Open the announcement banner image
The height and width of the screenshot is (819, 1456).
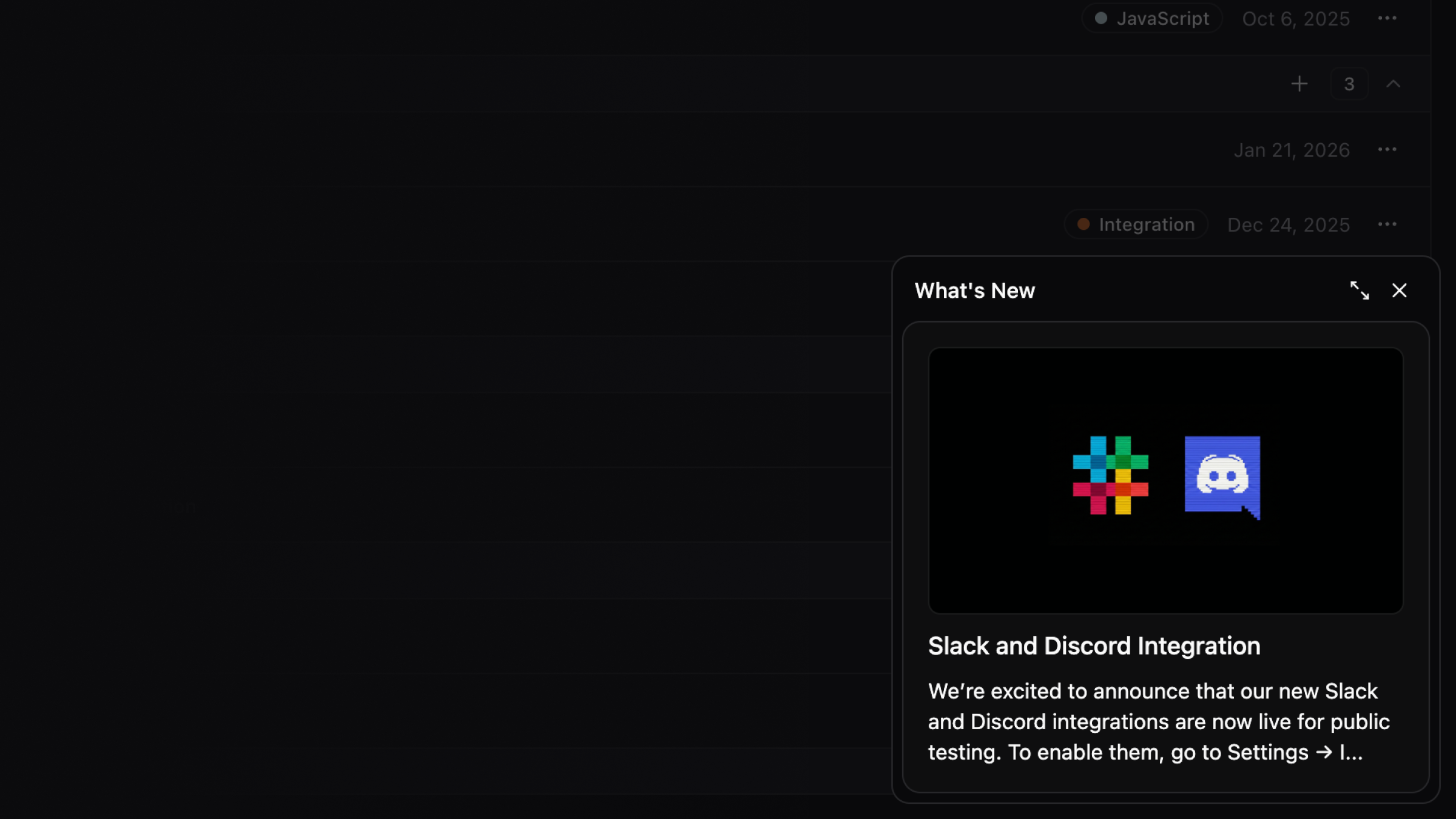click(x=1165, y=564)
